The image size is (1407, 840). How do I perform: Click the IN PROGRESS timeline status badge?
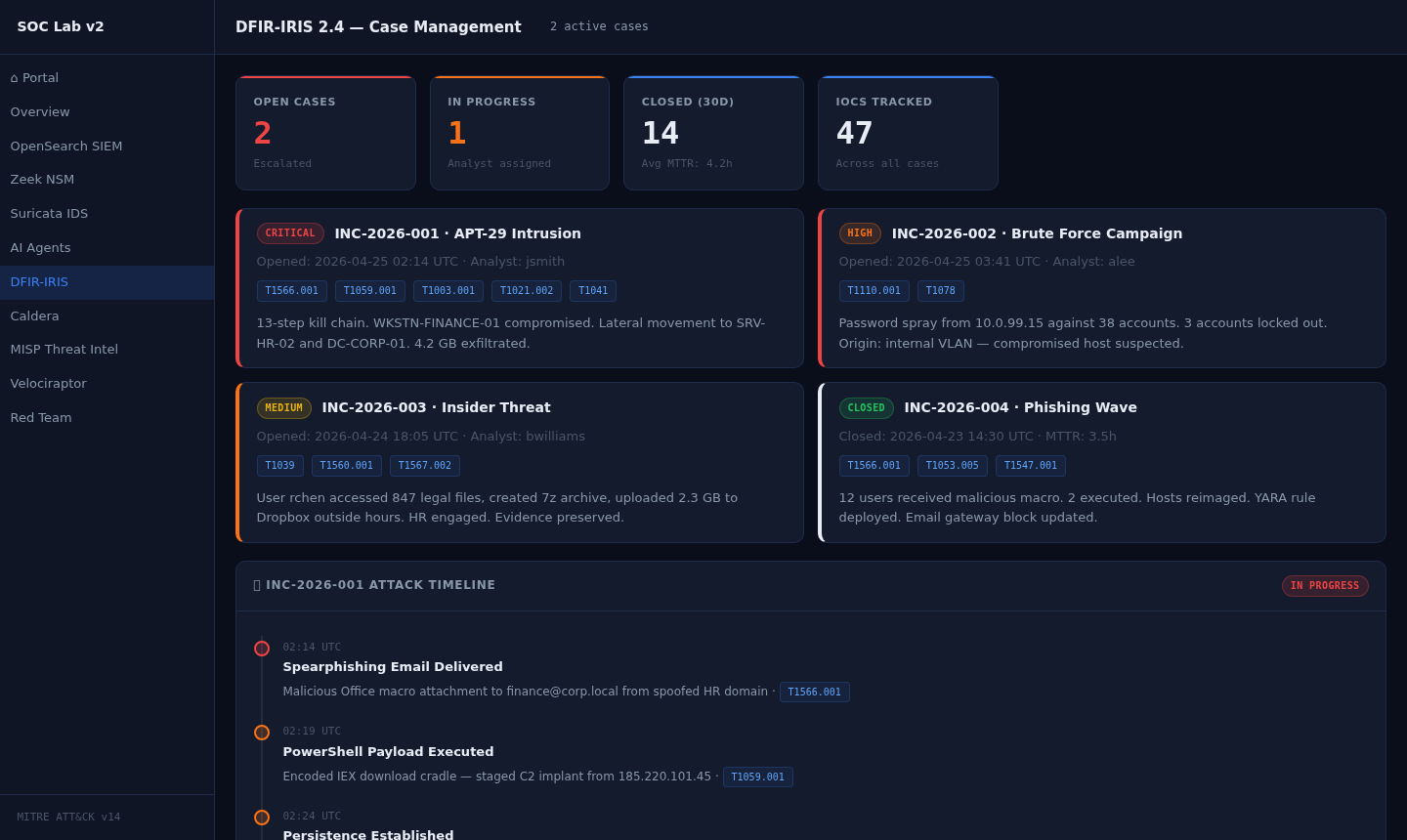[1325, 586]
